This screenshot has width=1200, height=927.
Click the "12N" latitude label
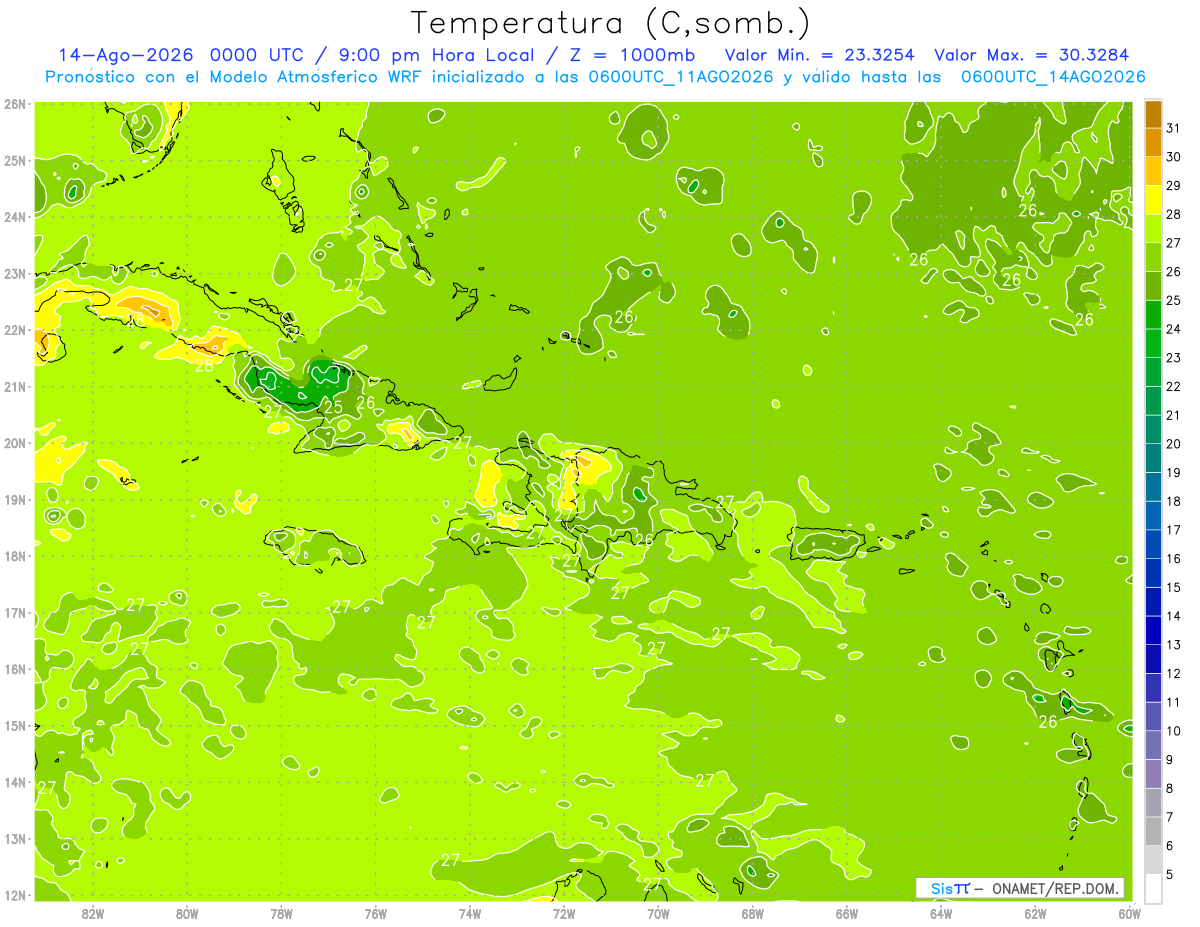pos(15,895)
